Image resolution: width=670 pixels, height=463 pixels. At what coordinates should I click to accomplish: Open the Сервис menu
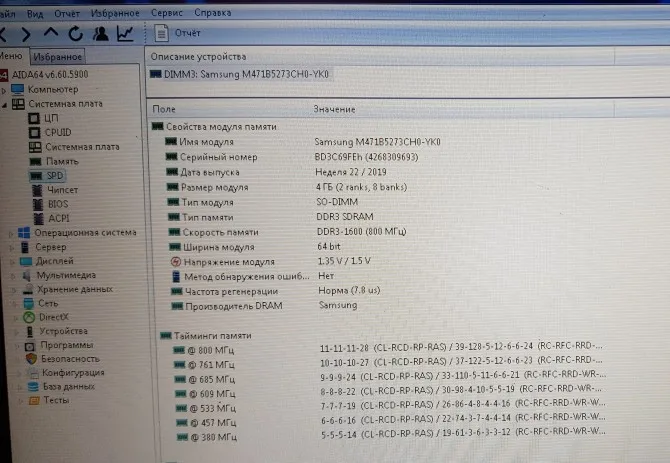pyautogui.click(x=166, y=13)
